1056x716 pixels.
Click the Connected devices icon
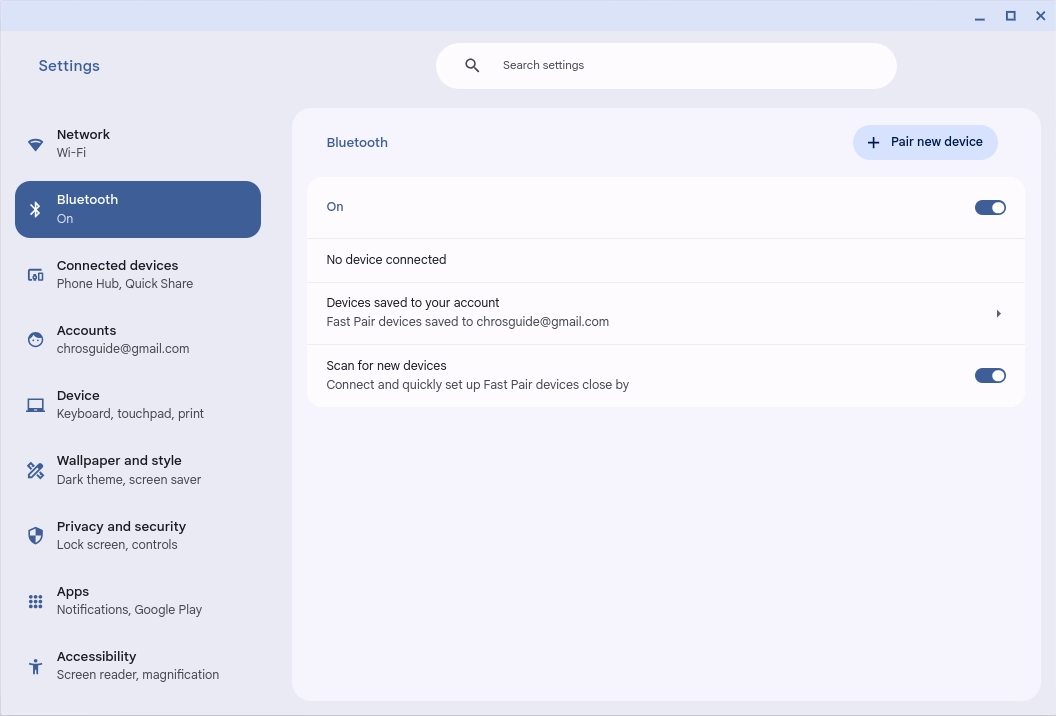coord(36,275)
